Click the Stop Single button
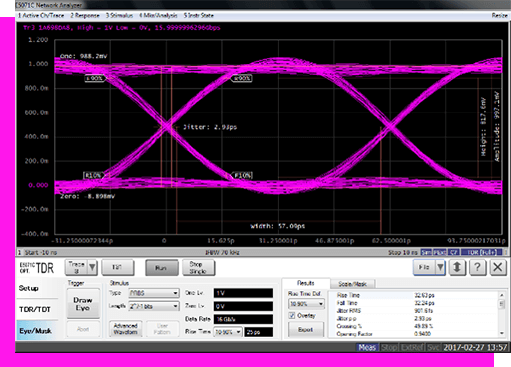The height and width of the screenshot is (367, 511). pyautogui.click(x=198, y=268)
